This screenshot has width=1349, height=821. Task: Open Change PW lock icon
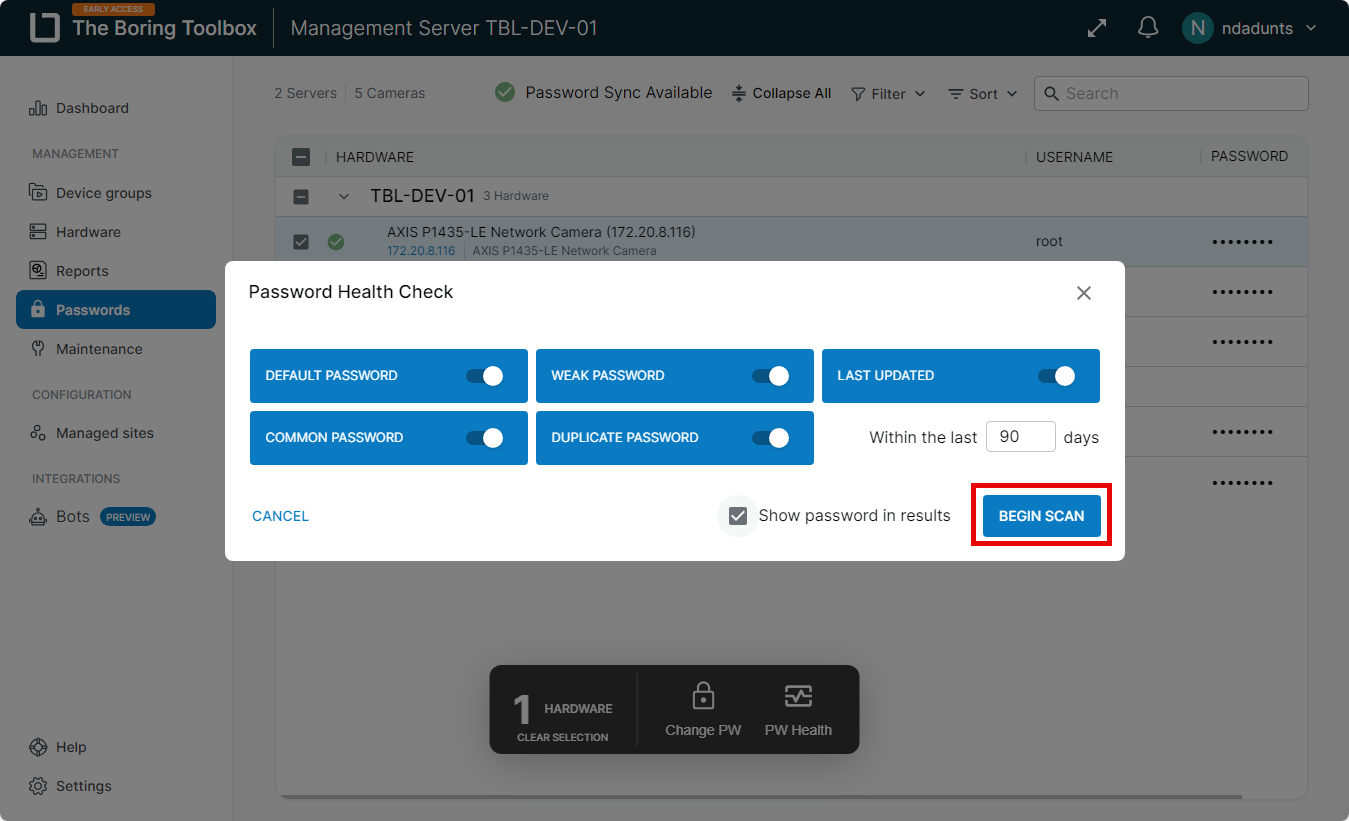[703, 697]
